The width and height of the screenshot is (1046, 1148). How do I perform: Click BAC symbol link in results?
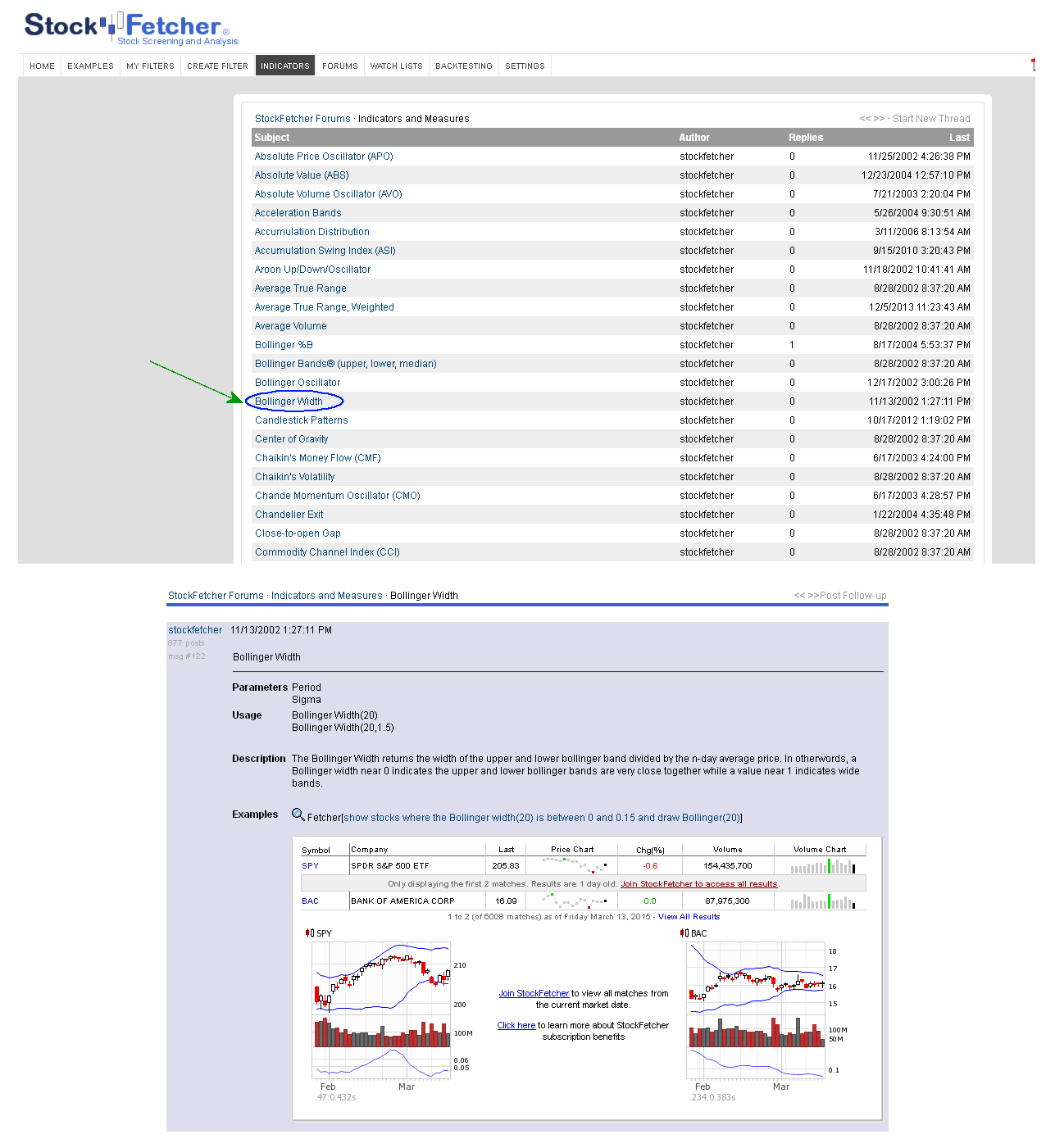pos(310,901)
